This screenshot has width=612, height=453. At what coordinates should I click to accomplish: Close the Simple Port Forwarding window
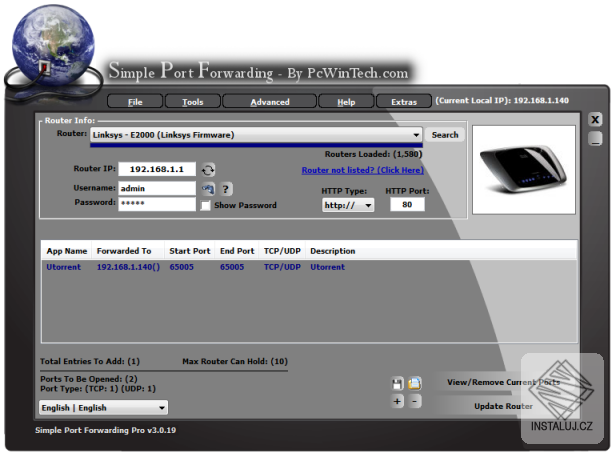(x=595, y=119)
